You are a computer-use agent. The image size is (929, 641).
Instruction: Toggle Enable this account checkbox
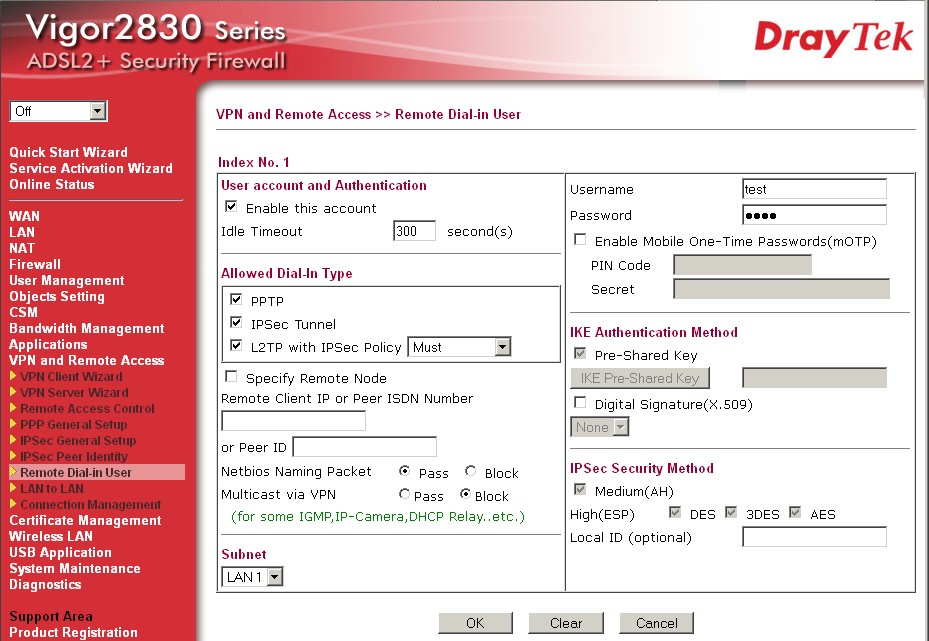pyautogui.click(x=231, y=207)
